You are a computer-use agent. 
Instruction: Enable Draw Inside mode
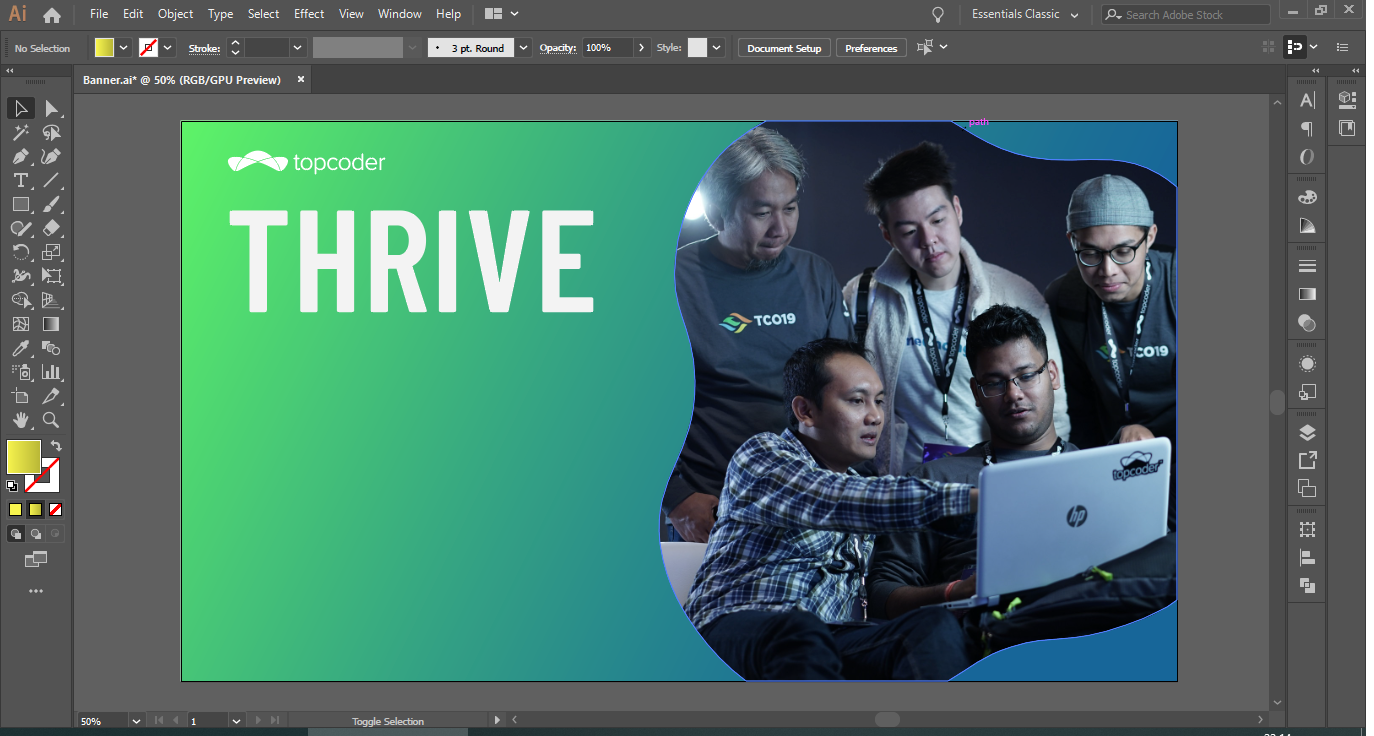(56, 534)
